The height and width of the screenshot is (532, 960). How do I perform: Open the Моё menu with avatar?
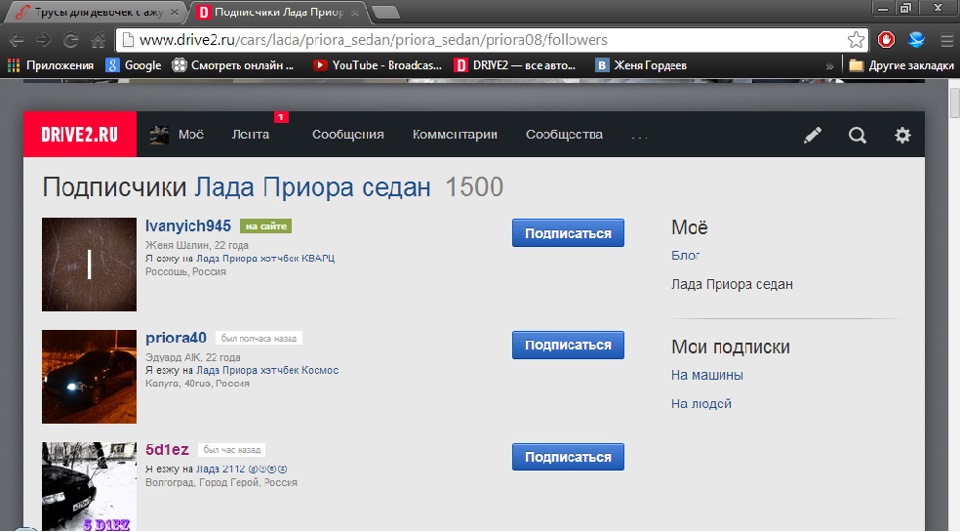(x=176, y=135)
